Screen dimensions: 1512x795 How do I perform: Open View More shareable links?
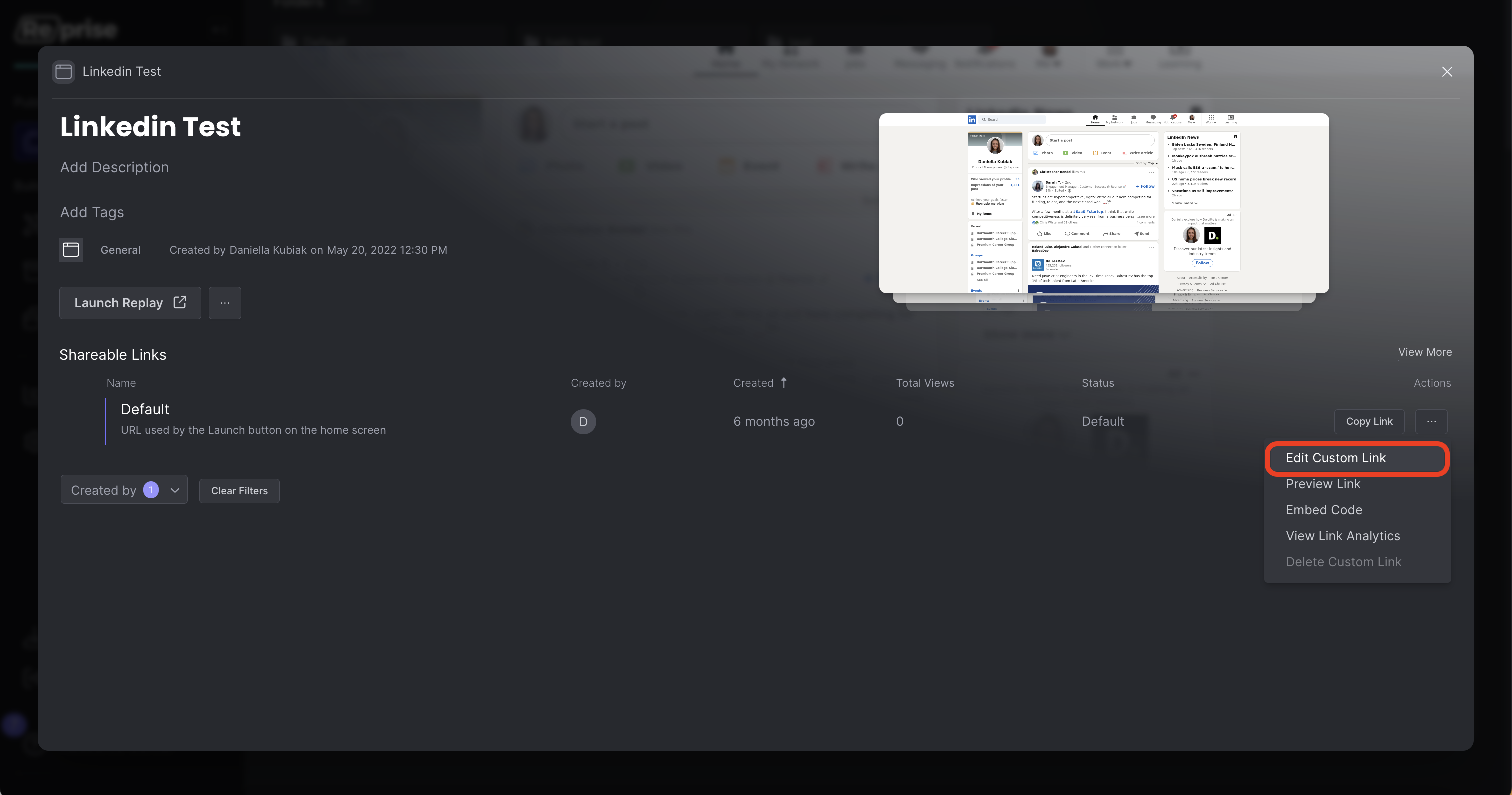click(1425, 352)
